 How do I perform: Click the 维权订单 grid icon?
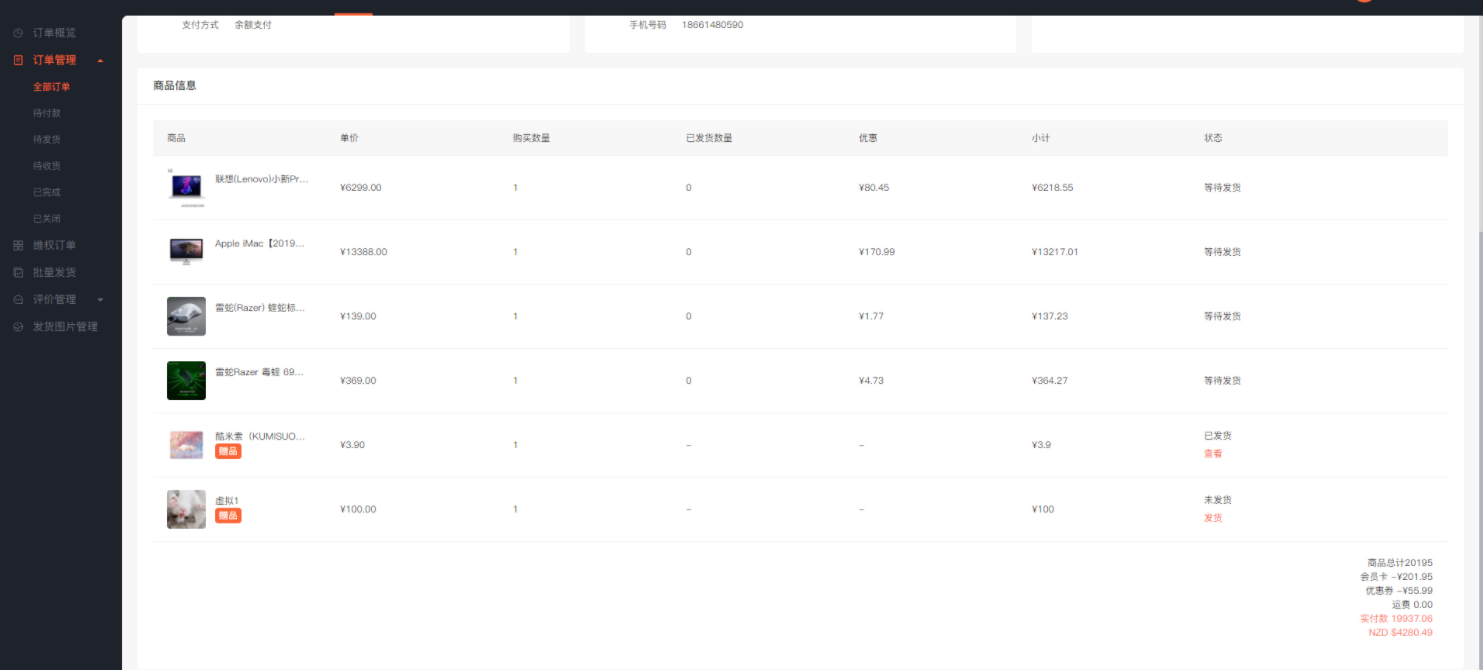[x=18, y=245]
